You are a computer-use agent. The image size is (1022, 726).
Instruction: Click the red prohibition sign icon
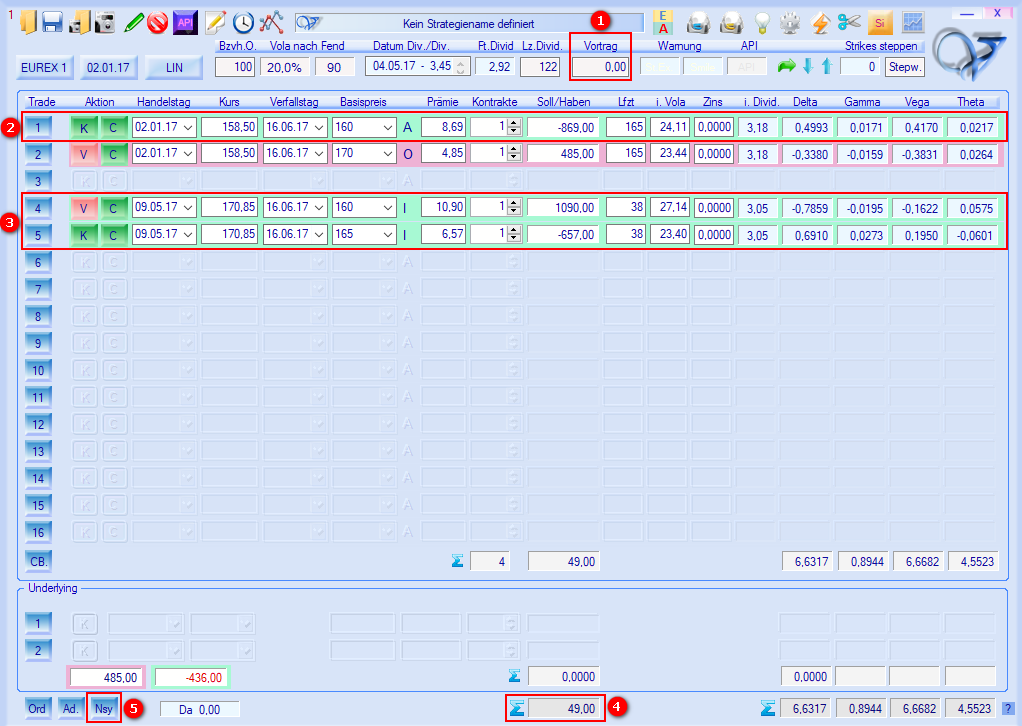(x=157, y=22)
